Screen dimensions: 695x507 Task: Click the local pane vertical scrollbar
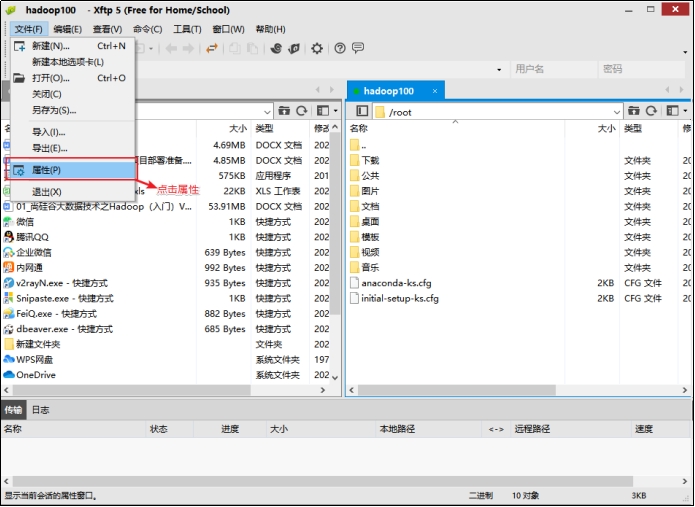tap(335, 222)
